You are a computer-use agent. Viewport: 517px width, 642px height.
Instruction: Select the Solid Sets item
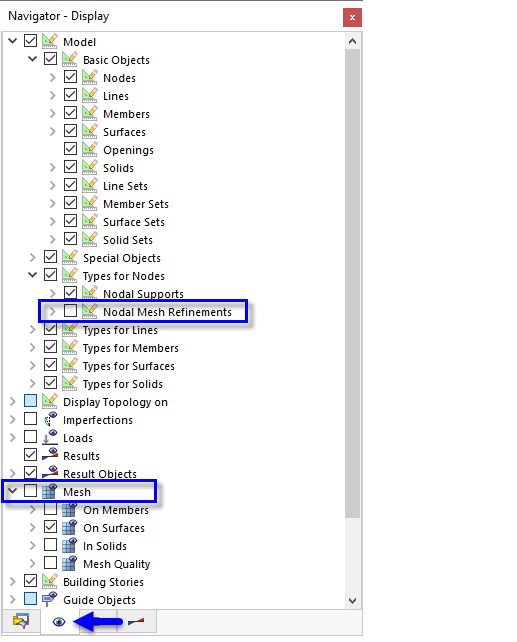point(128,240)
